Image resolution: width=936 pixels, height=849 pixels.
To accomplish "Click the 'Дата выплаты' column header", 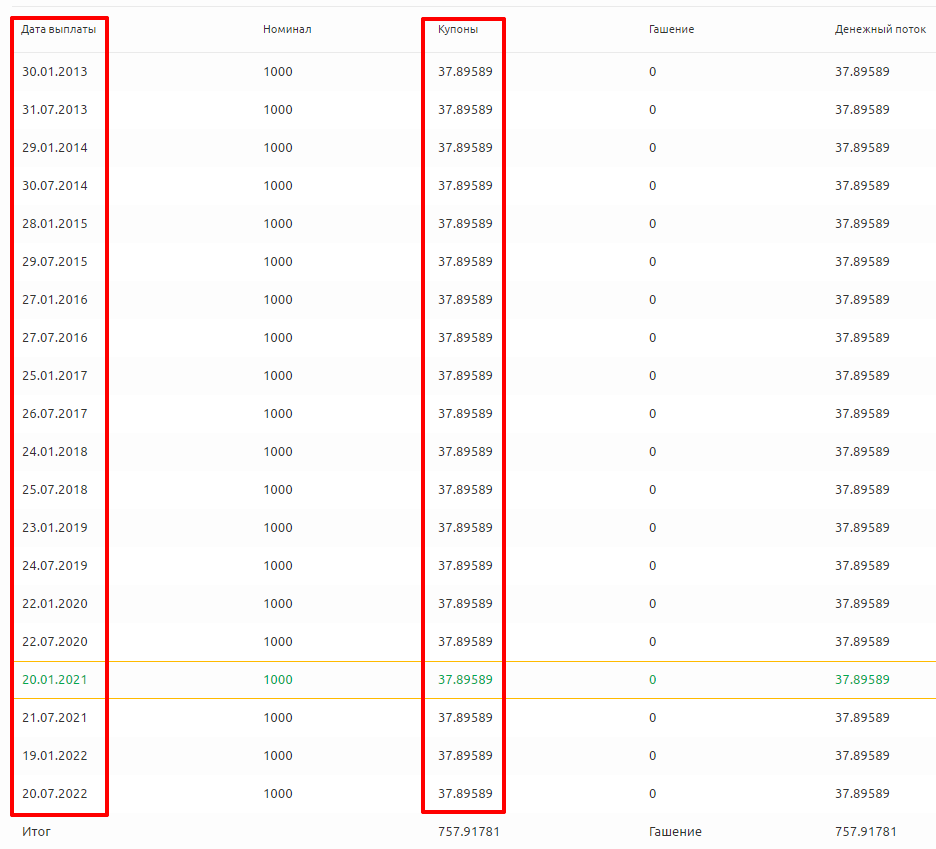I will coord(59,30).
